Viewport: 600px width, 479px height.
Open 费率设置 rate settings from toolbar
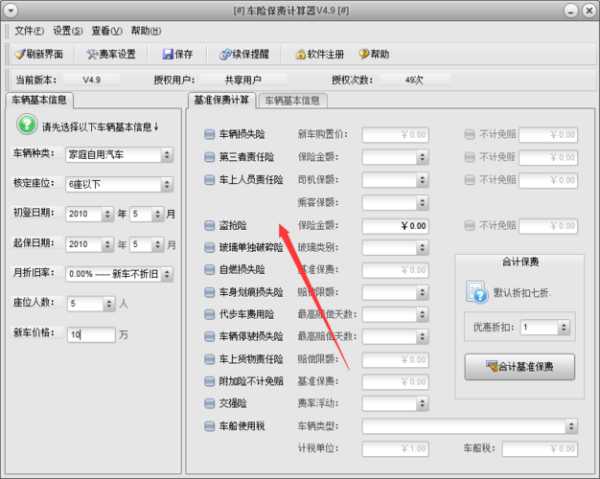click(x=93, y=54)
